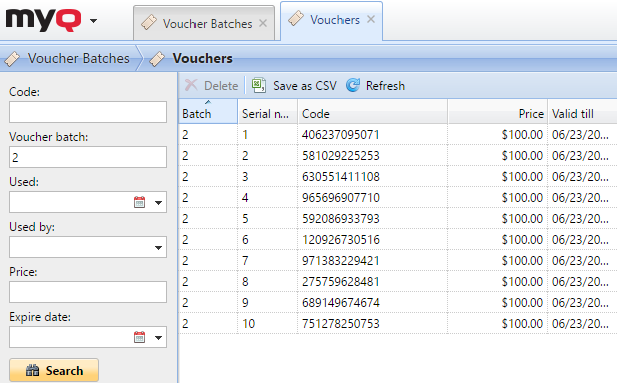
Task: Click the blue Refresh arrow icon
Action: click(x=353, y=85)
